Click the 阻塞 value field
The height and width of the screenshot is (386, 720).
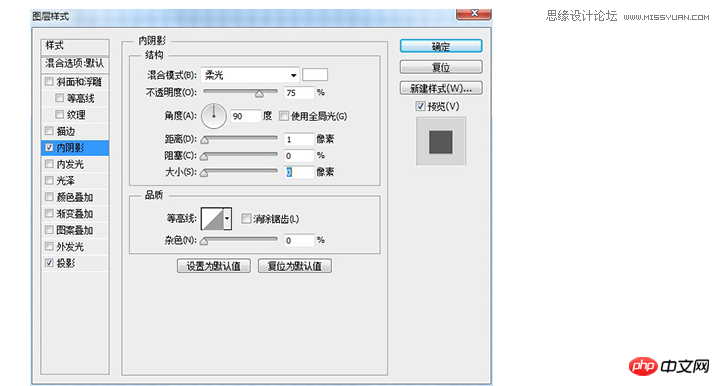click(299, 156)
